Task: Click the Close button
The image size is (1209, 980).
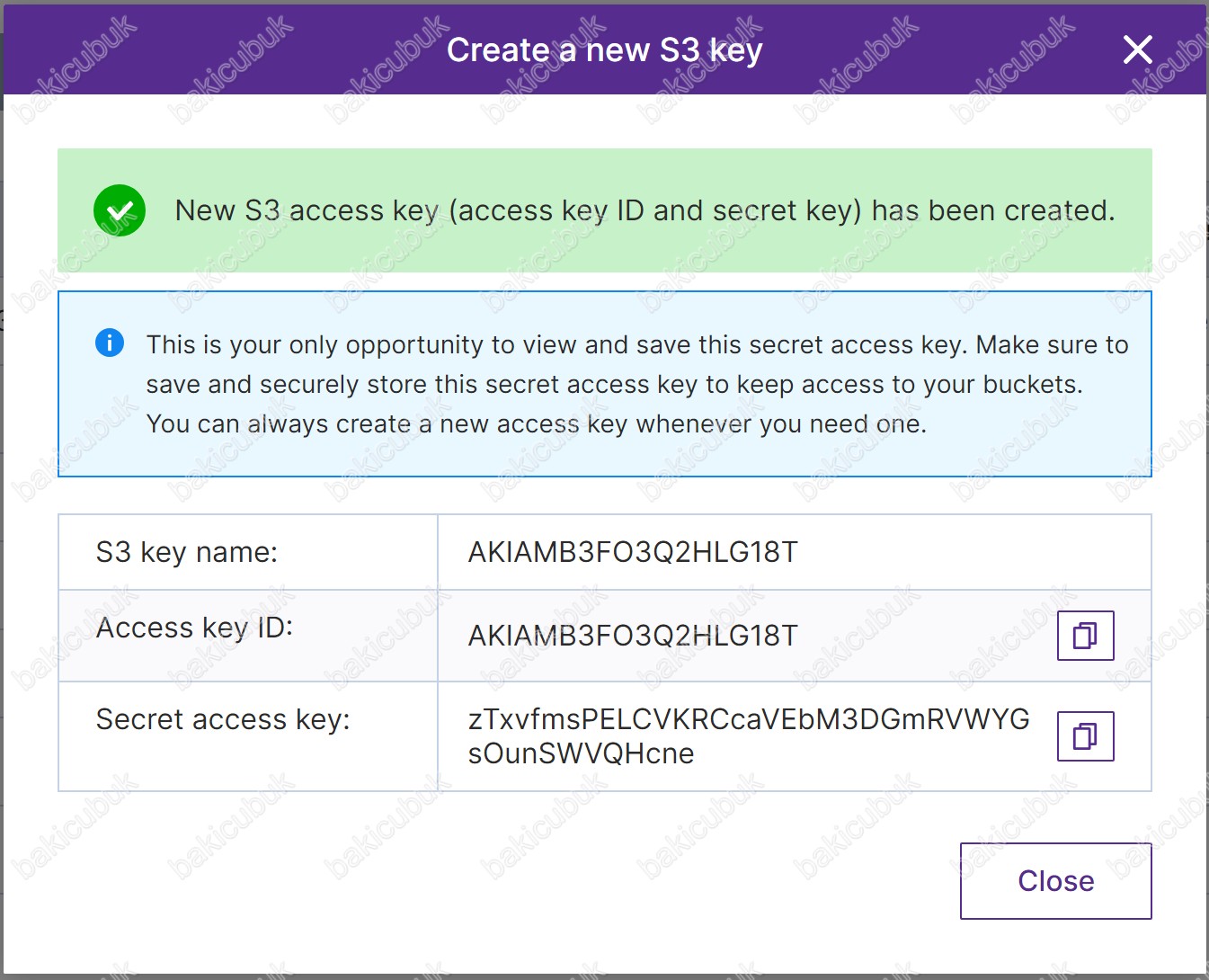Action: click(x=1055, y=881)
